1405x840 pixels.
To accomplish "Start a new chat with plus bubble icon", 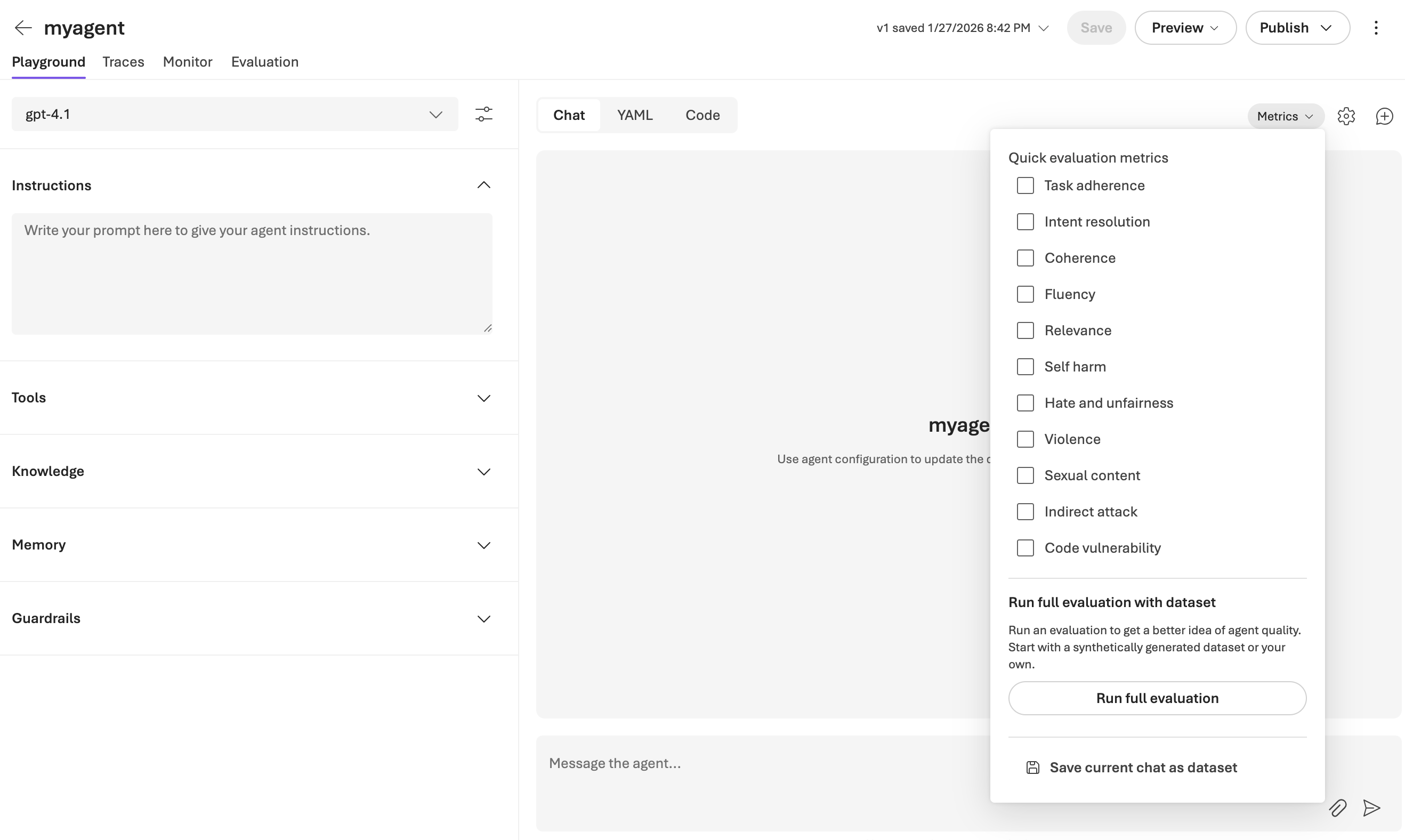I will coord(1384,116).
